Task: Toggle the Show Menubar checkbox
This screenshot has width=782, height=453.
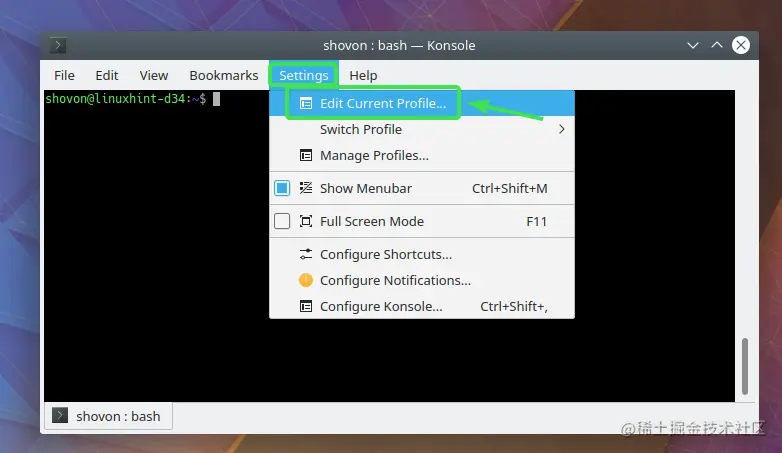Action: (x=282, y=188)
